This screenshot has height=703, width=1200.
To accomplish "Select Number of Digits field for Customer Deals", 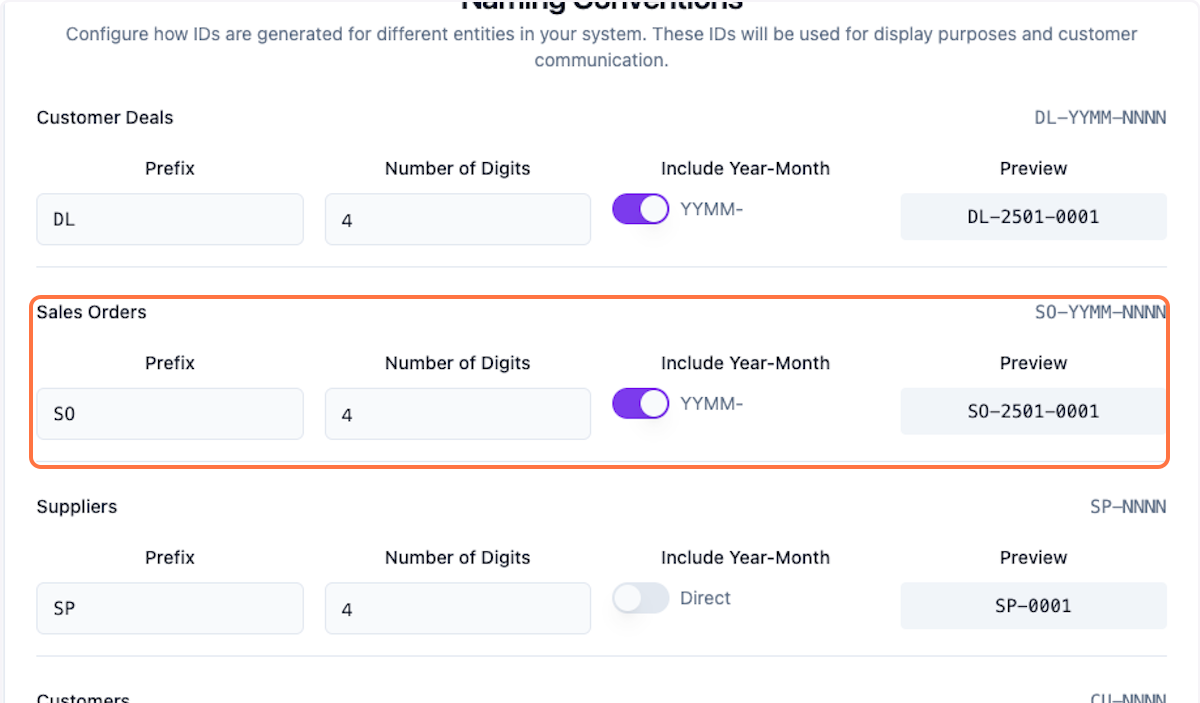I will click(457, 219).
